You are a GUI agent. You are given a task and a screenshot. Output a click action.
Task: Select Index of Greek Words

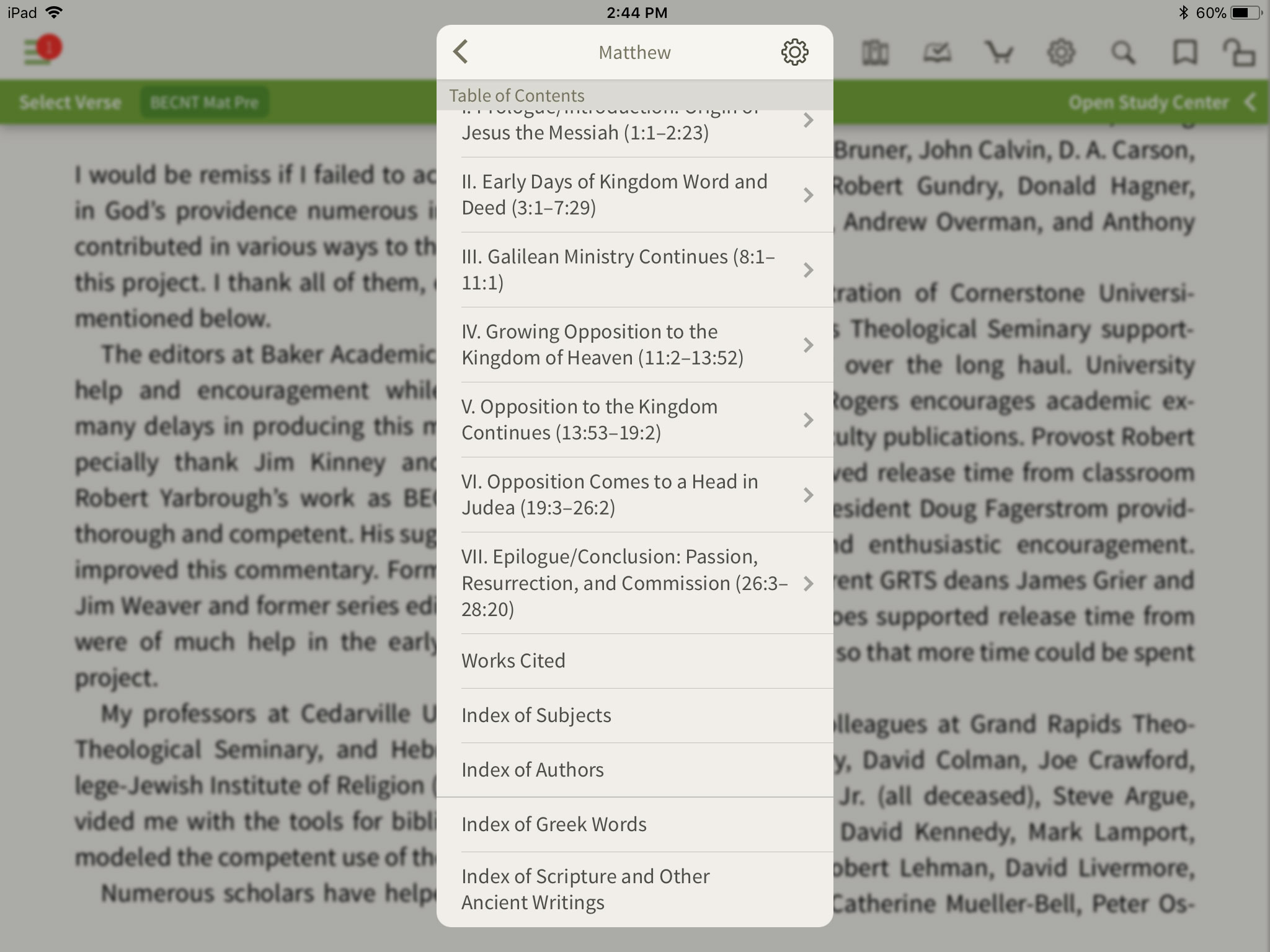tap(554, 824)
